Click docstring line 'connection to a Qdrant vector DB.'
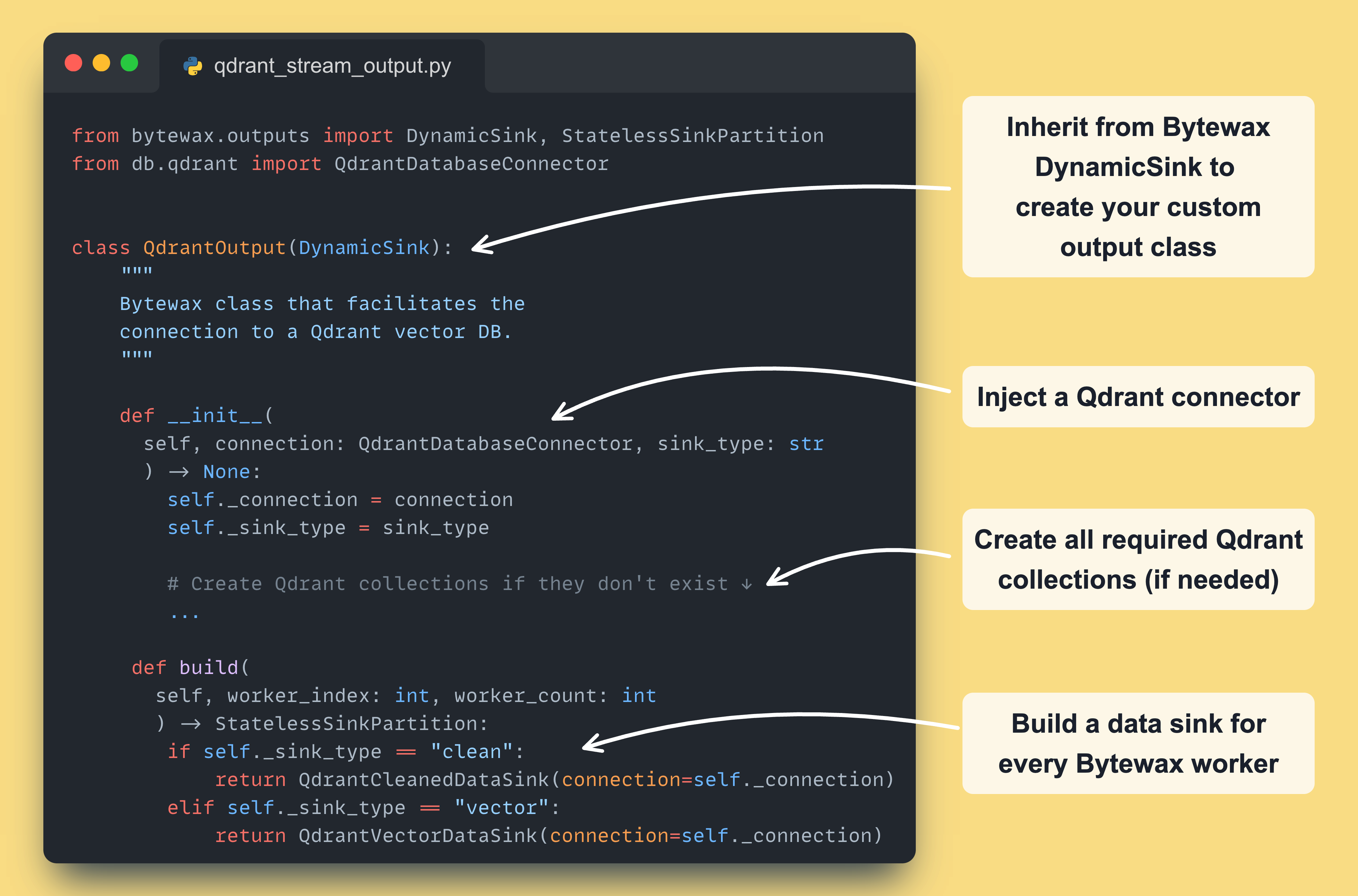The width and height of the screenshot is (1358, 896). (315, 332)
